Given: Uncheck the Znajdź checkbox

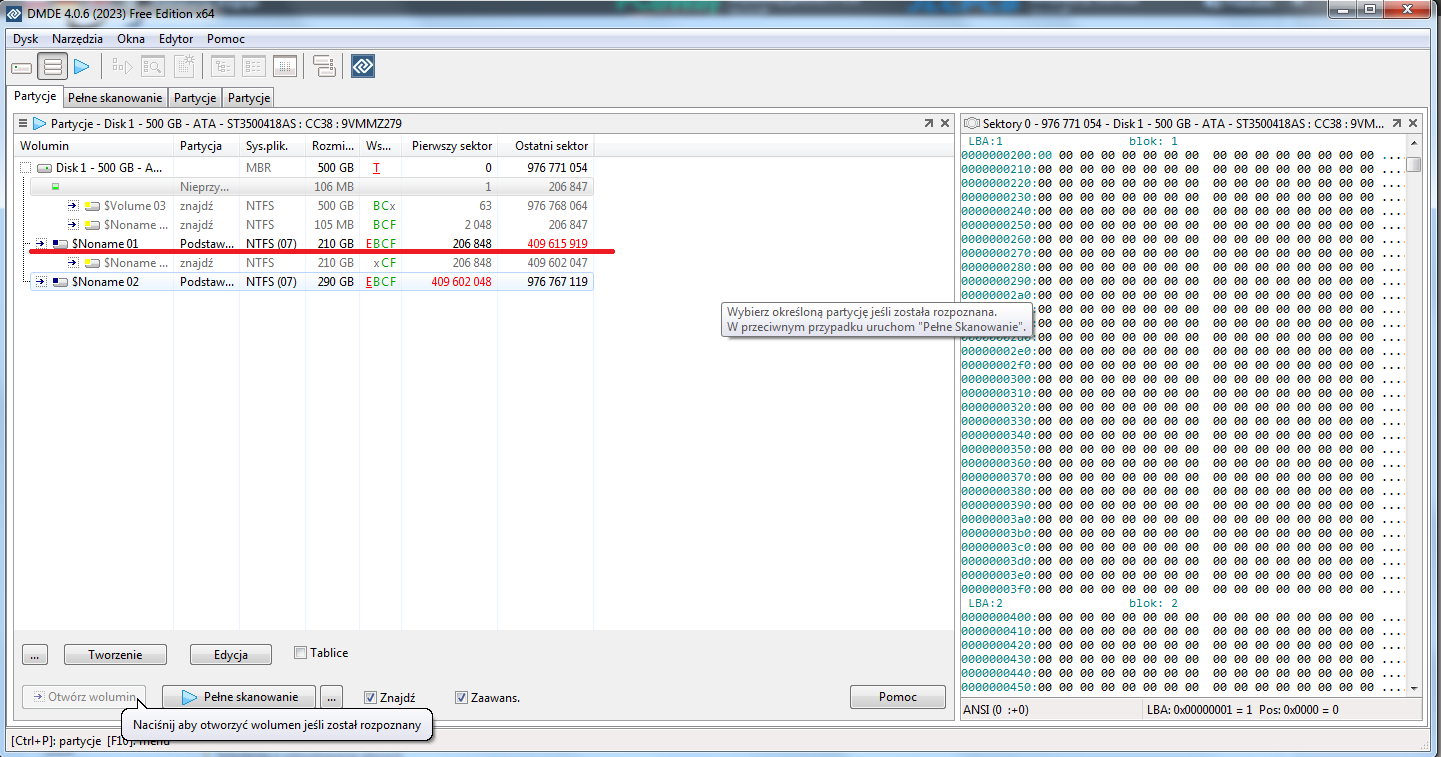Looking at the screenshot, I should [370, 698].
